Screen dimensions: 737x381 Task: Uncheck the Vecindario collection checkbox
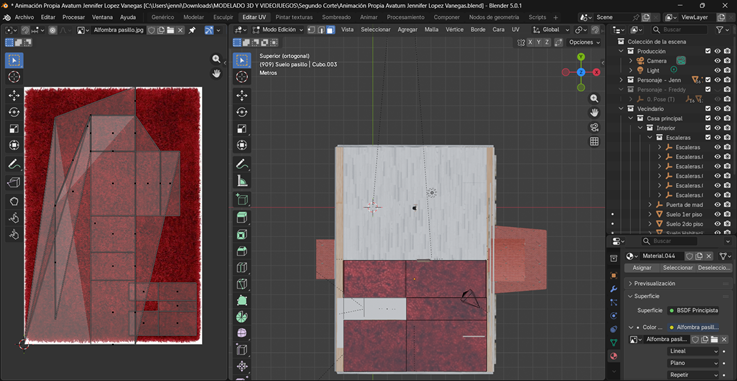coord(708,109)
